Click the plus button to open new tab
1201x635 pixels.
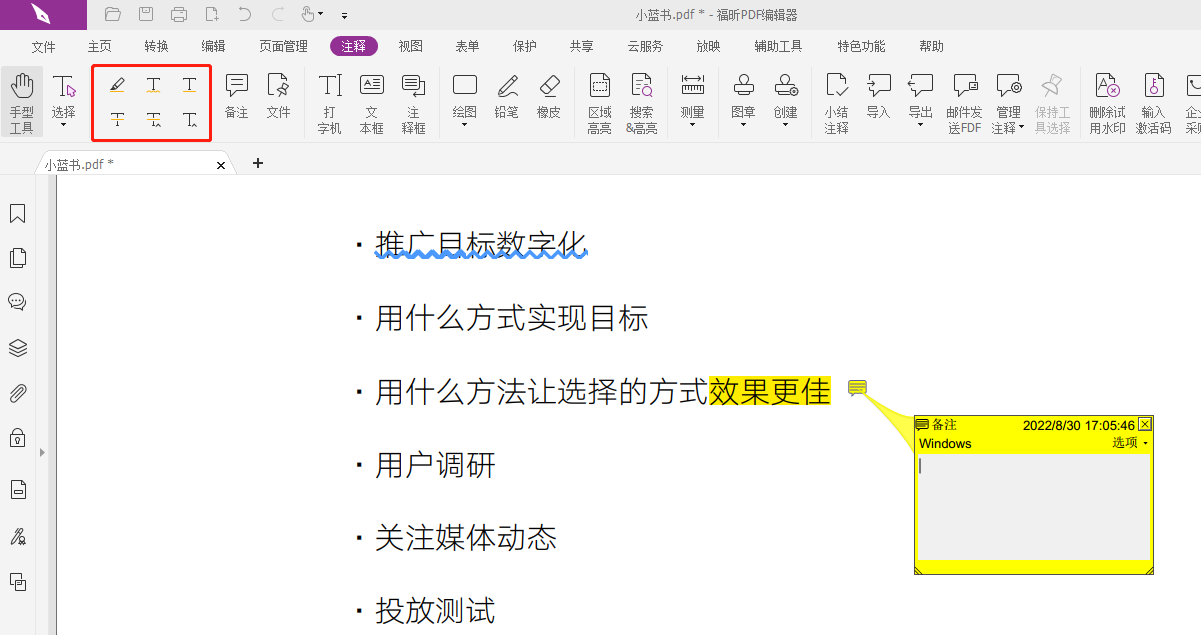coord(257,162)
